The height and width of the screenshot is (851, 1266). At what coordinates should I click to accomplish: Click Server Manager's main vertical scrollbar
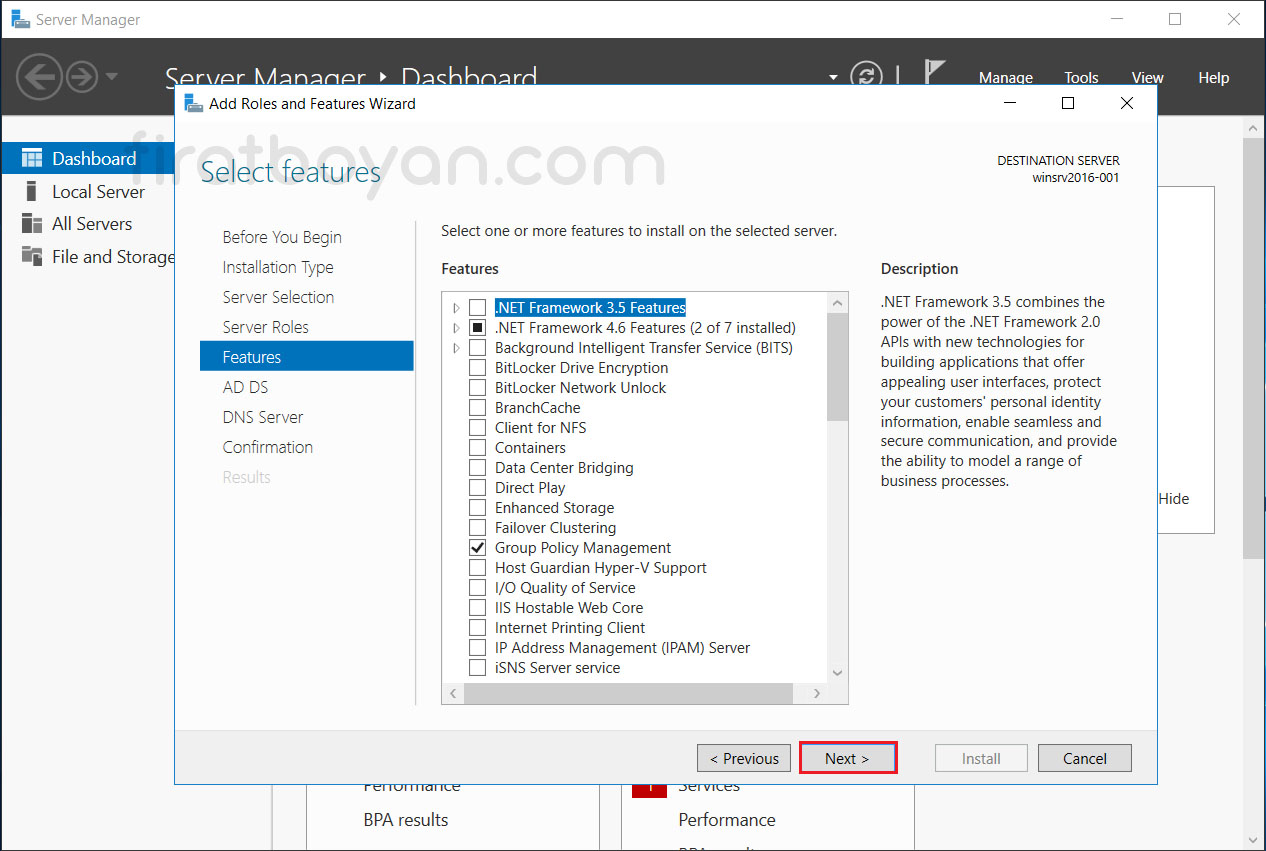(x=1254, y=348)
